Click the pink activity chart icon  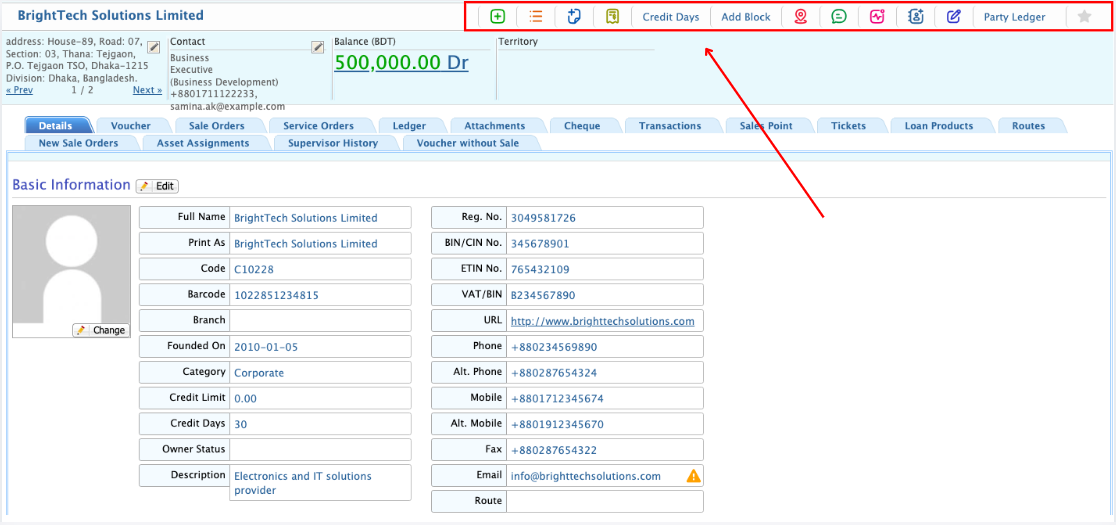click(877, 17)
